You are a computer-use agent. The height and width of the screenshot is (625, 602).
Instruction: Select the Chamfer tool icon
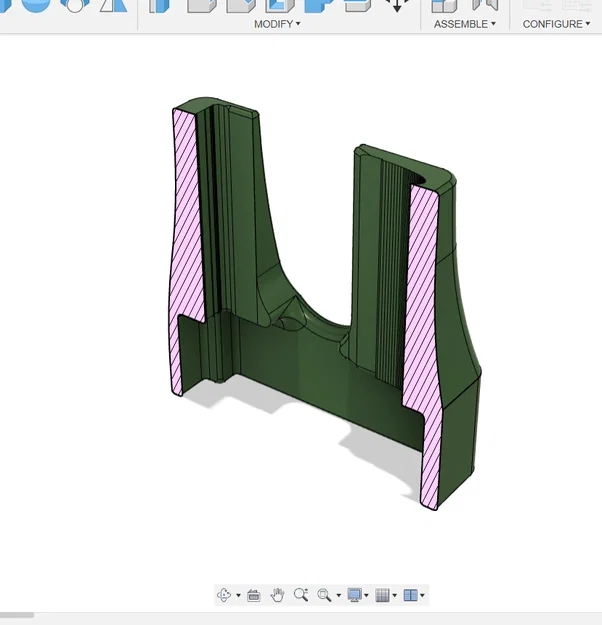click(241, 6)
